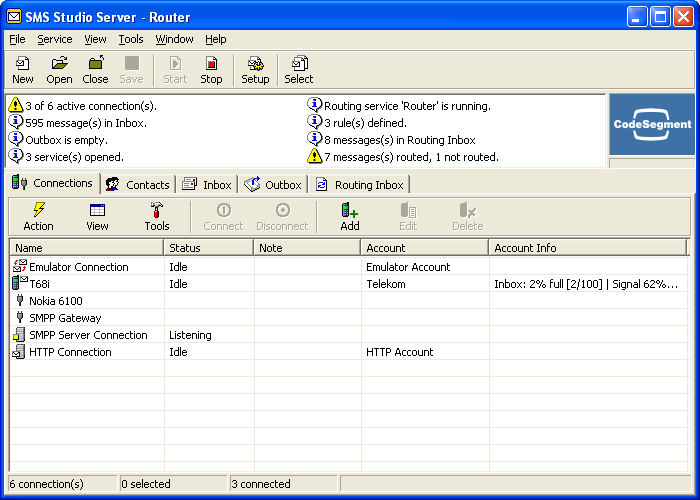Click the Telekom account cell
This screenshot has width=700, height=500.
point(386,284)
